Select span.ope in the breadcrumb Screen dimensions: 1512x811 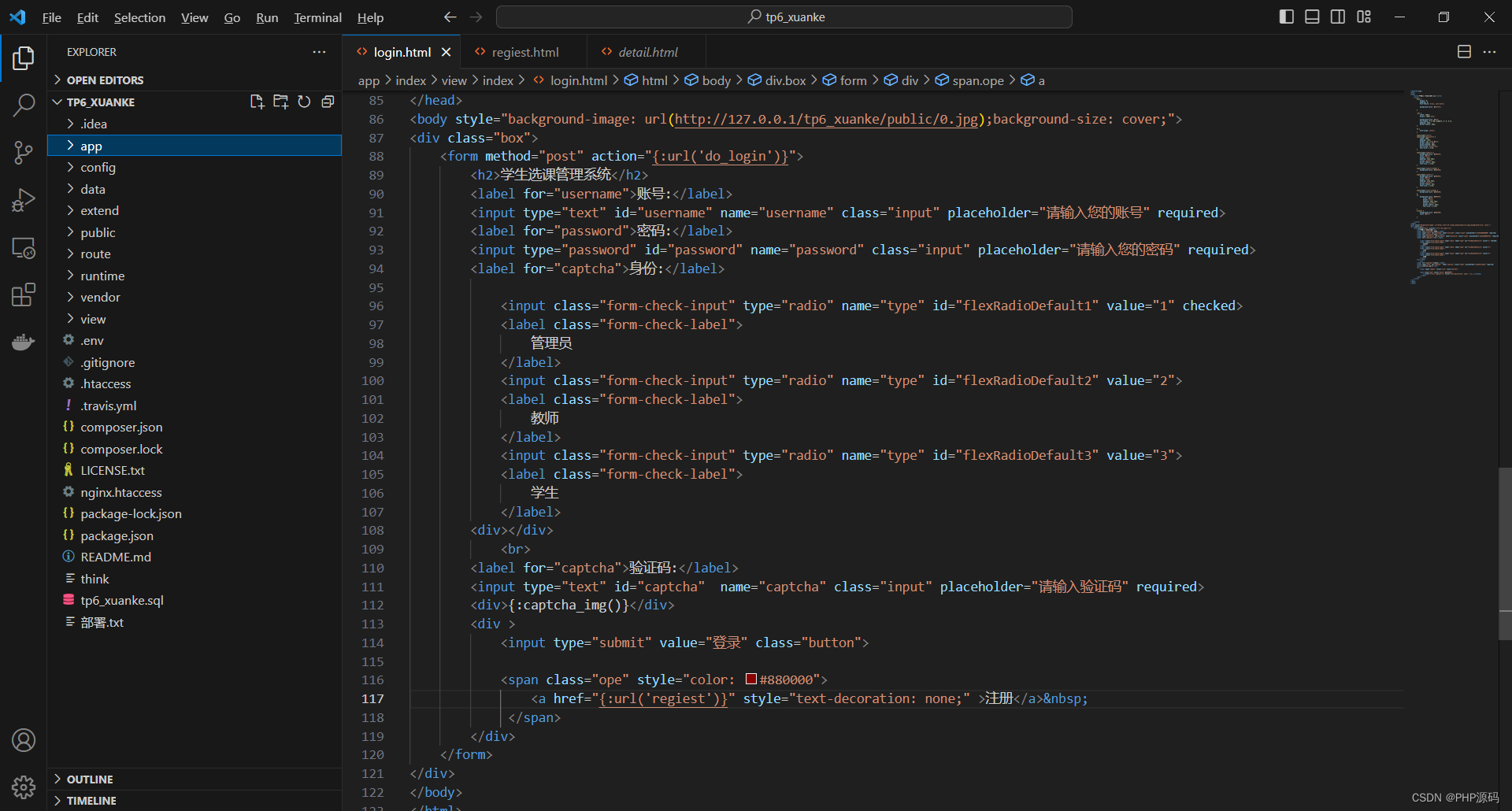[x=969, y=80]
